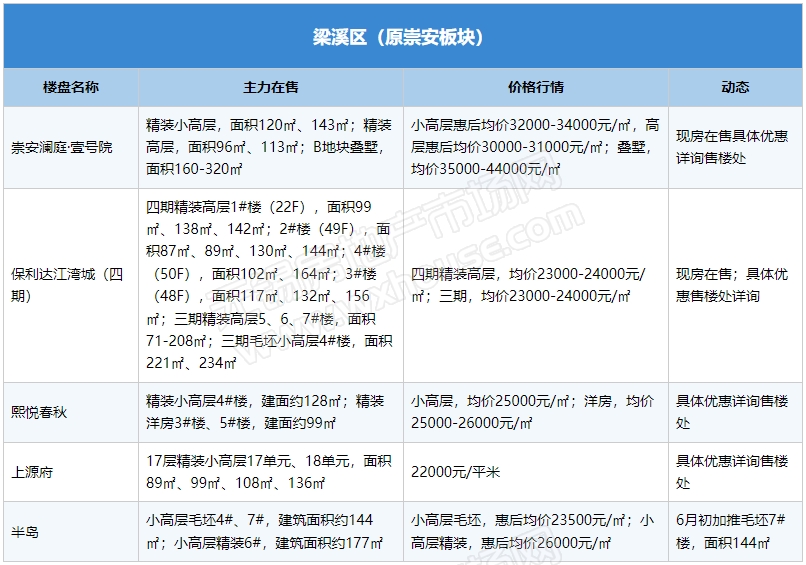Select the price cell 小高层，均价25000元/㎡
The image size is (806, 565).
tap(536, 412)
